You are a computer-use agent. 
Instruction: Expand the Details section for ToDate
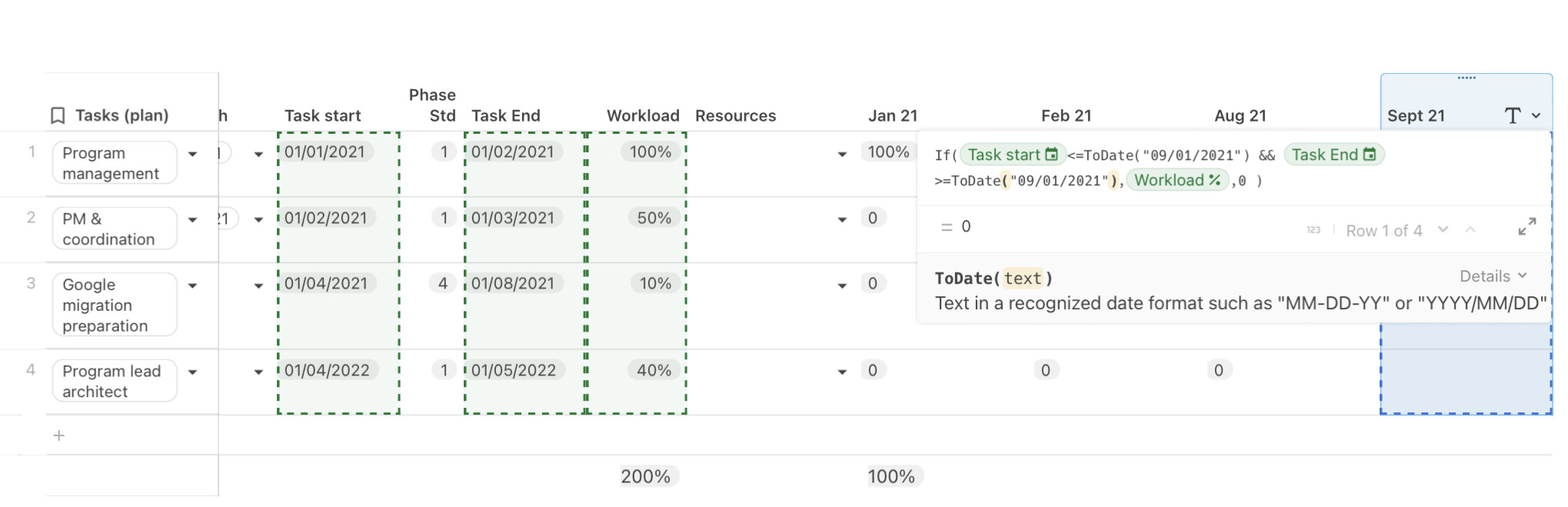pyautogui.click(x=1493, y=276)
